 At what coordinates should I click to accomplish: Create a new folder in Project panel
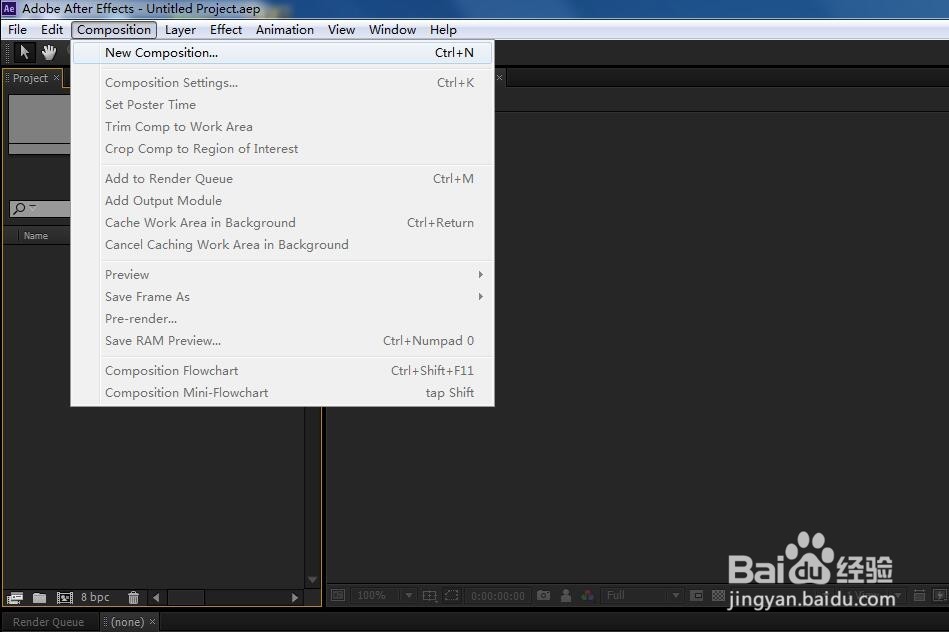pyautogui.click(x=39, y=597)
